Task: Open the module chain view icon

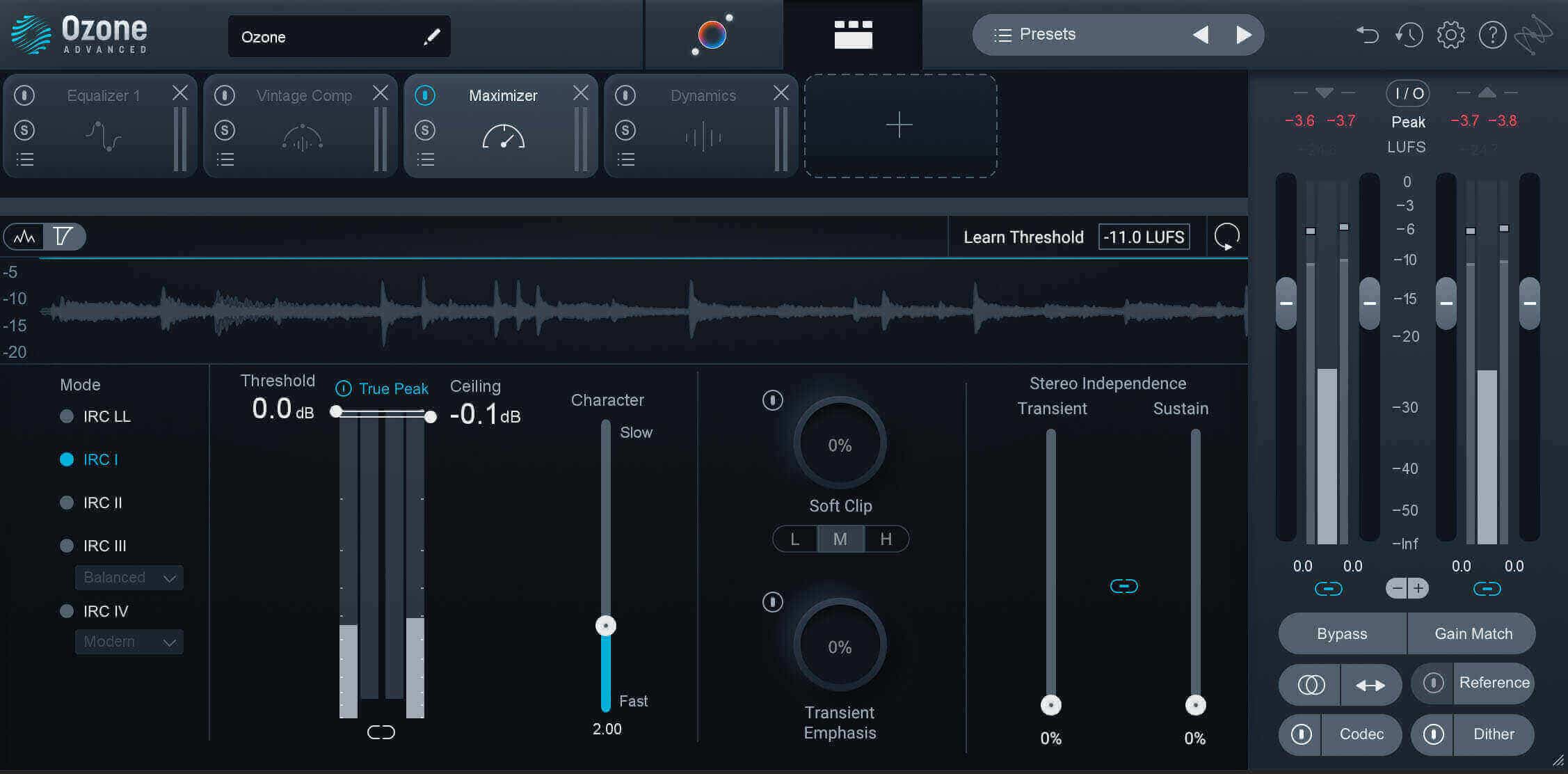Action: pyautogui.click(x=853, y=34)
